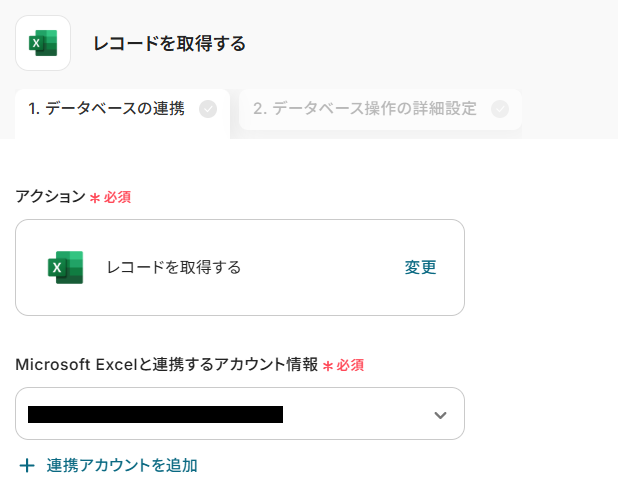
Task: Click the plus icon beside 連携アカウントを追加
Action: point(26,465)
